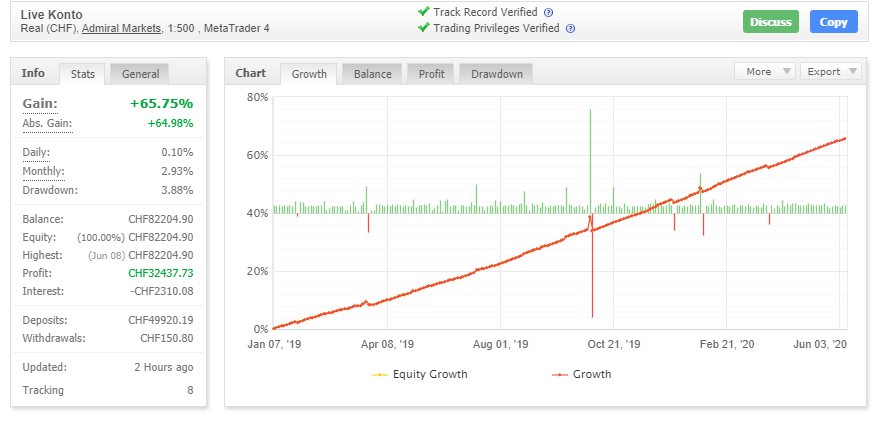
Task: Open the Export dropdown menu
Action: click(832, 72)
